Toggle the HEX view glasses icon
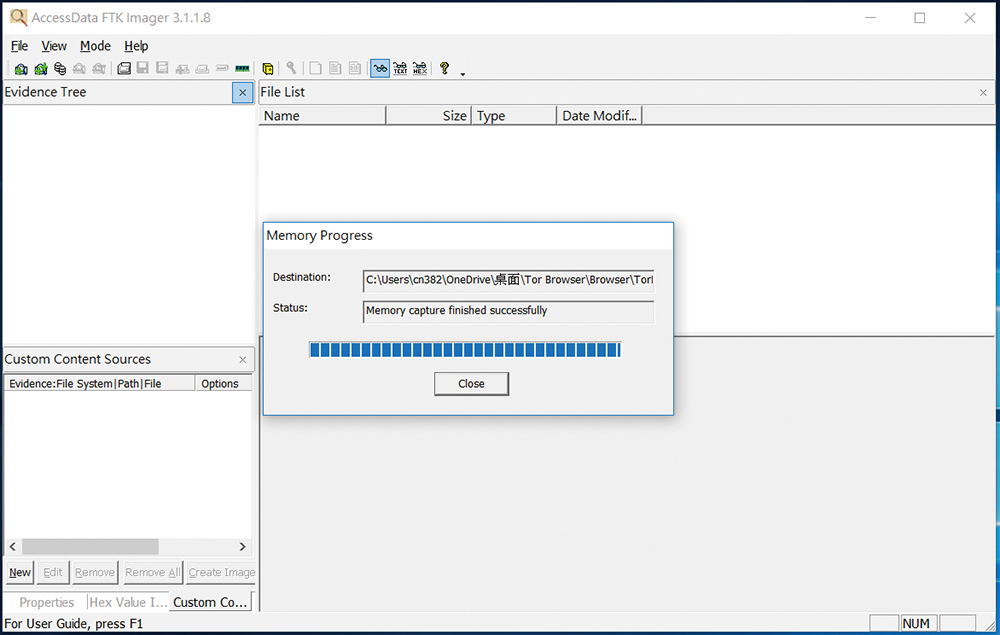Image resolution: width=1000 pixels, height=635 pixels. pyautogui.click(x=420, y=68)
